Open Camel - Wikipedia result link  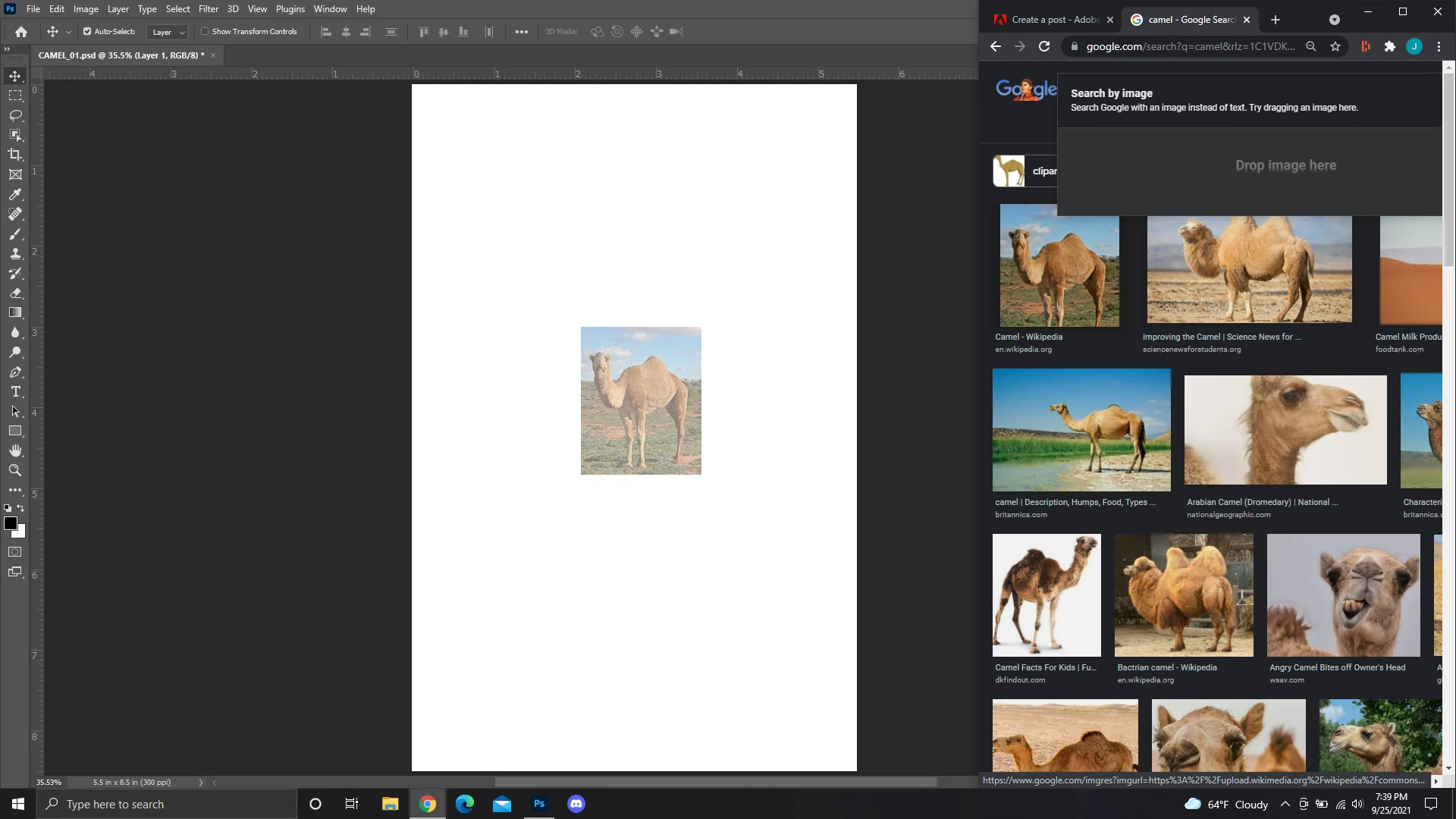(1028, 337)
